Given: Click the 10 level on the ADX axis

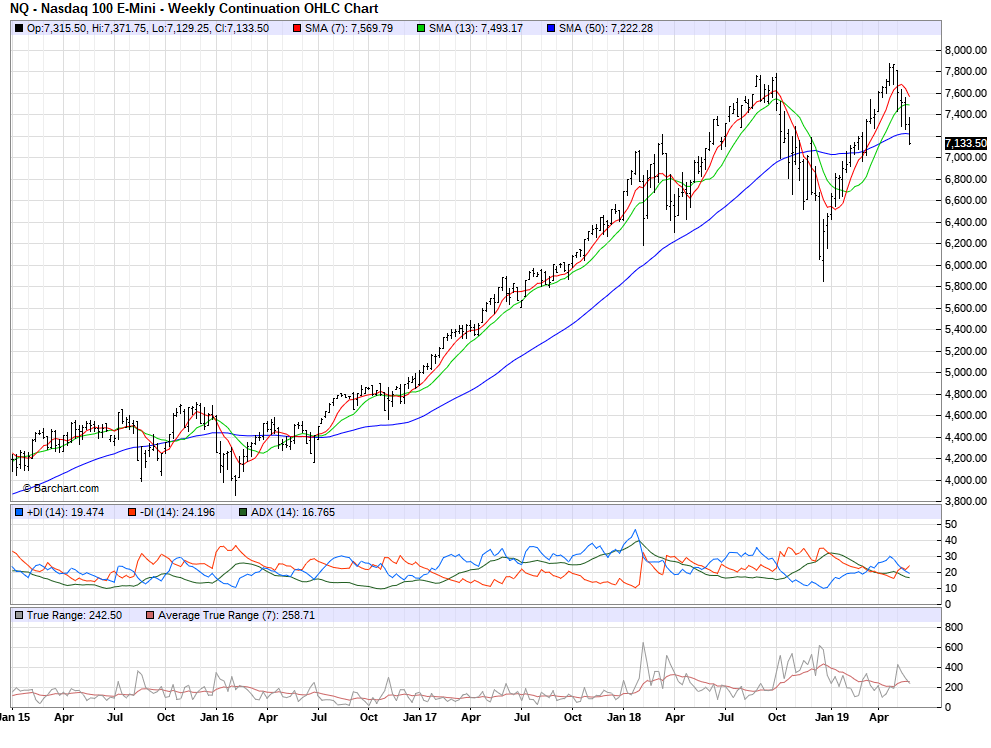Looking at the screenshot, I should [x=951, y=589].
